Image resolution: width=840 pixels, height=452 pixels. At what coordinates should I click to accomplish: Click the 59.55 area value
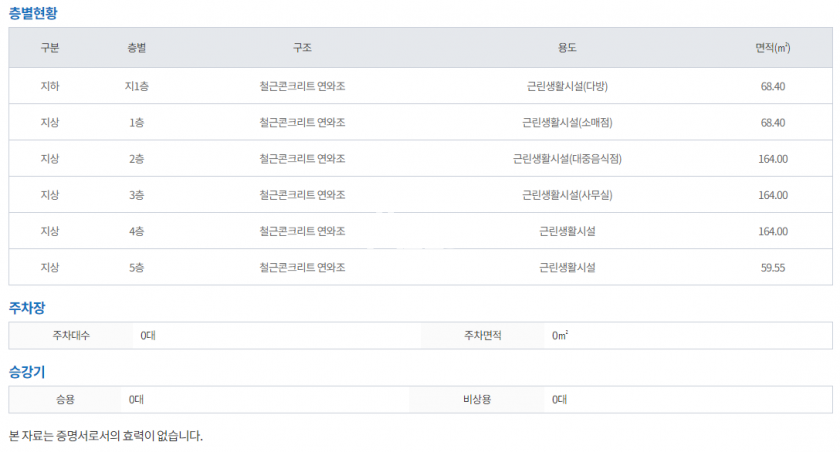pos(773,268)
